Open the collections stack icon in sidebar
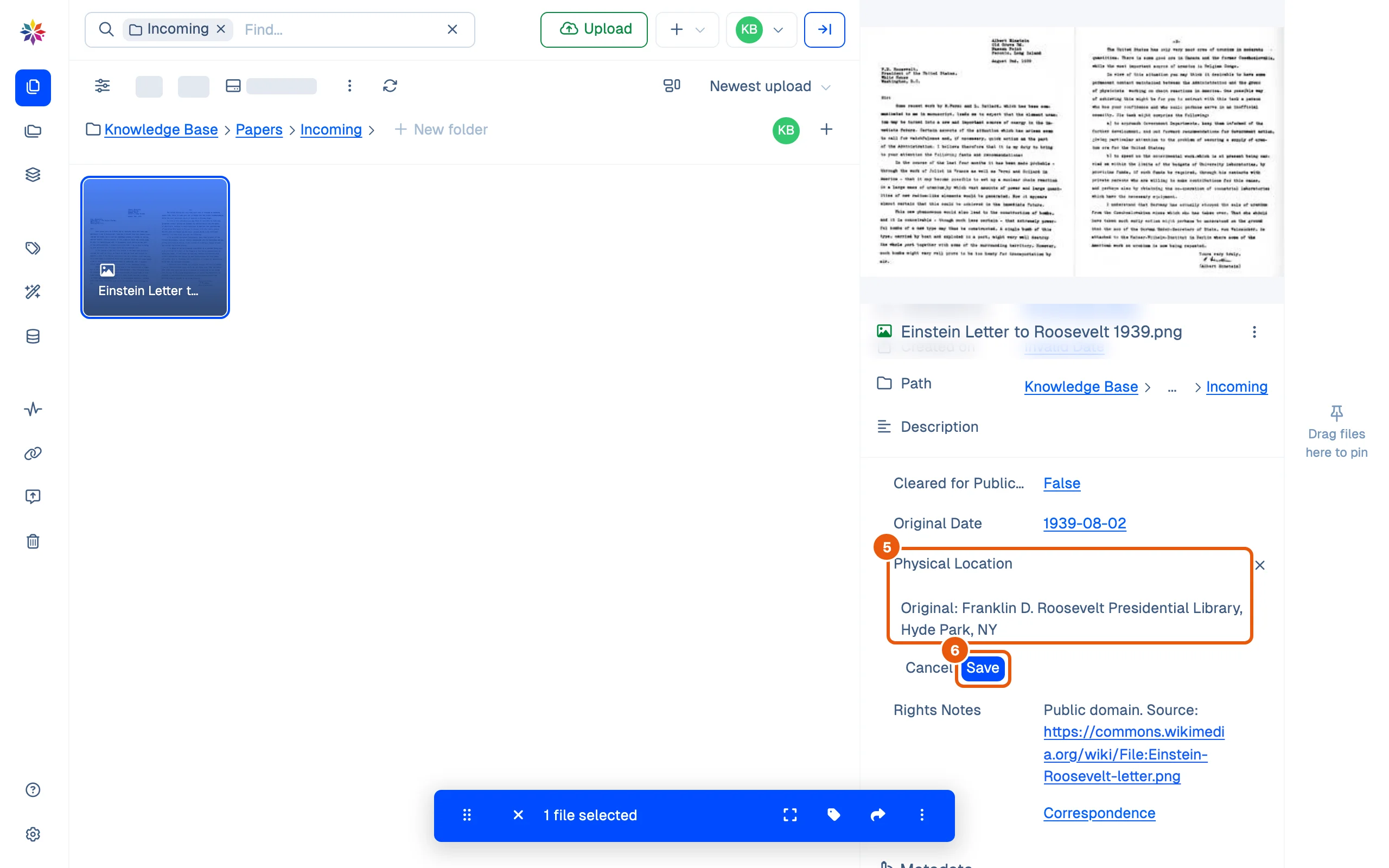1389x868 pixels. (x=33, y=175)
